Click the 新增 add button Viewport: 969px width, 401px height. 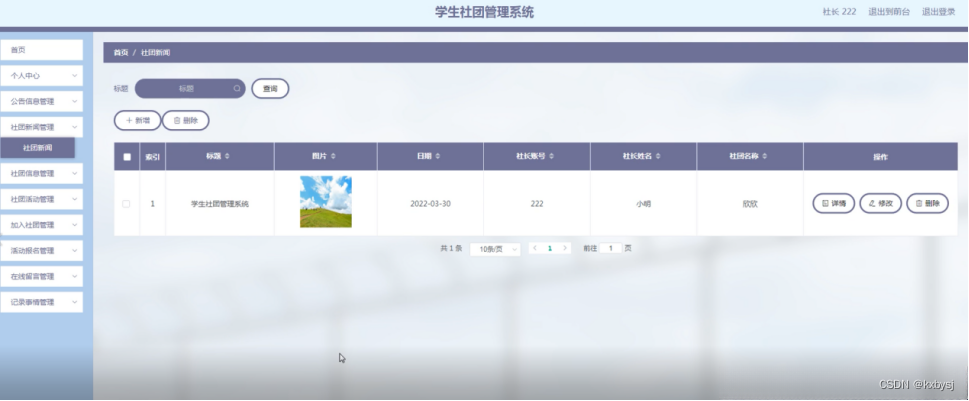pyautogui.click(x=137, y=120)
